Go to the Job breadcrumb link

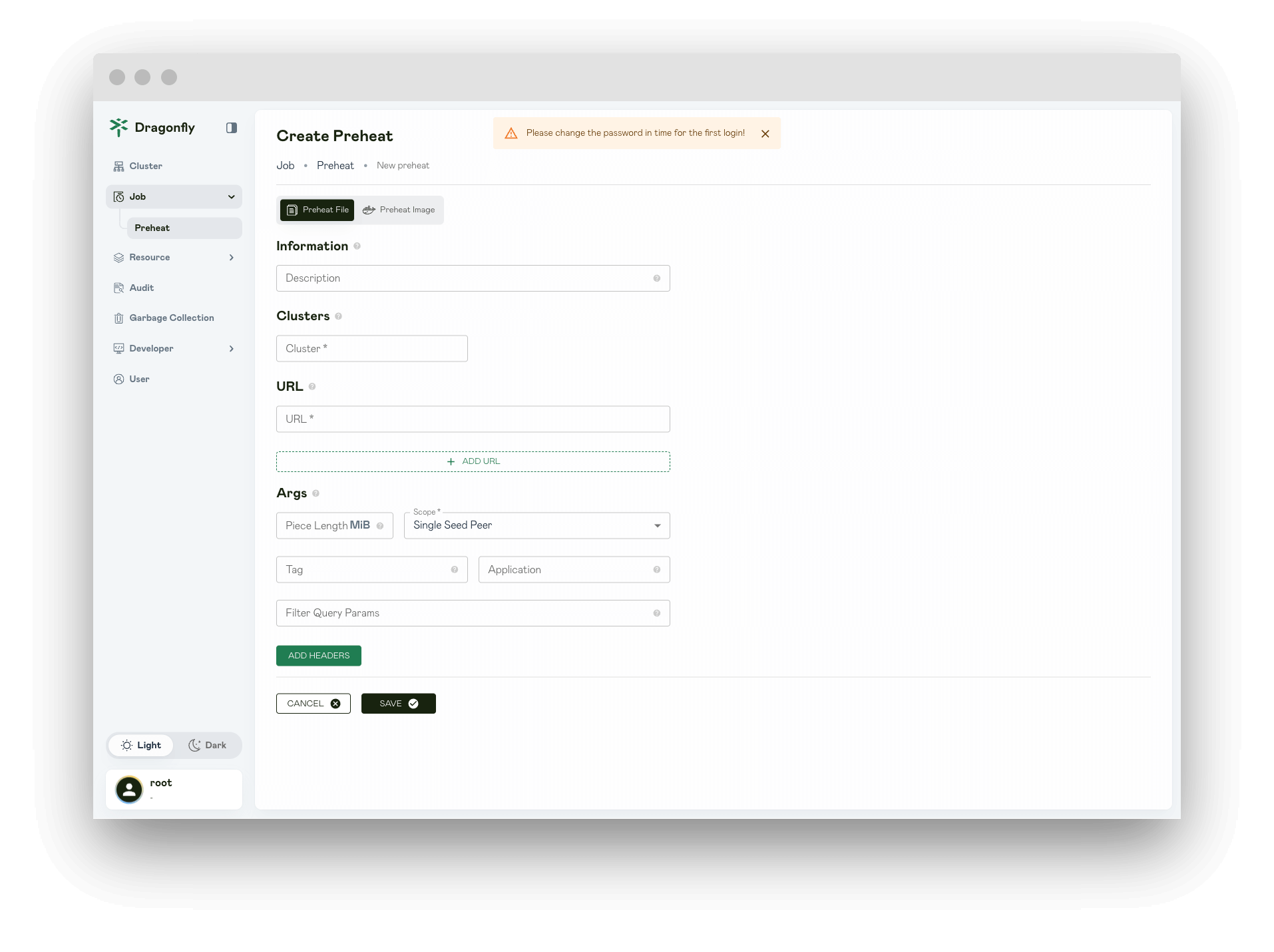286,166
